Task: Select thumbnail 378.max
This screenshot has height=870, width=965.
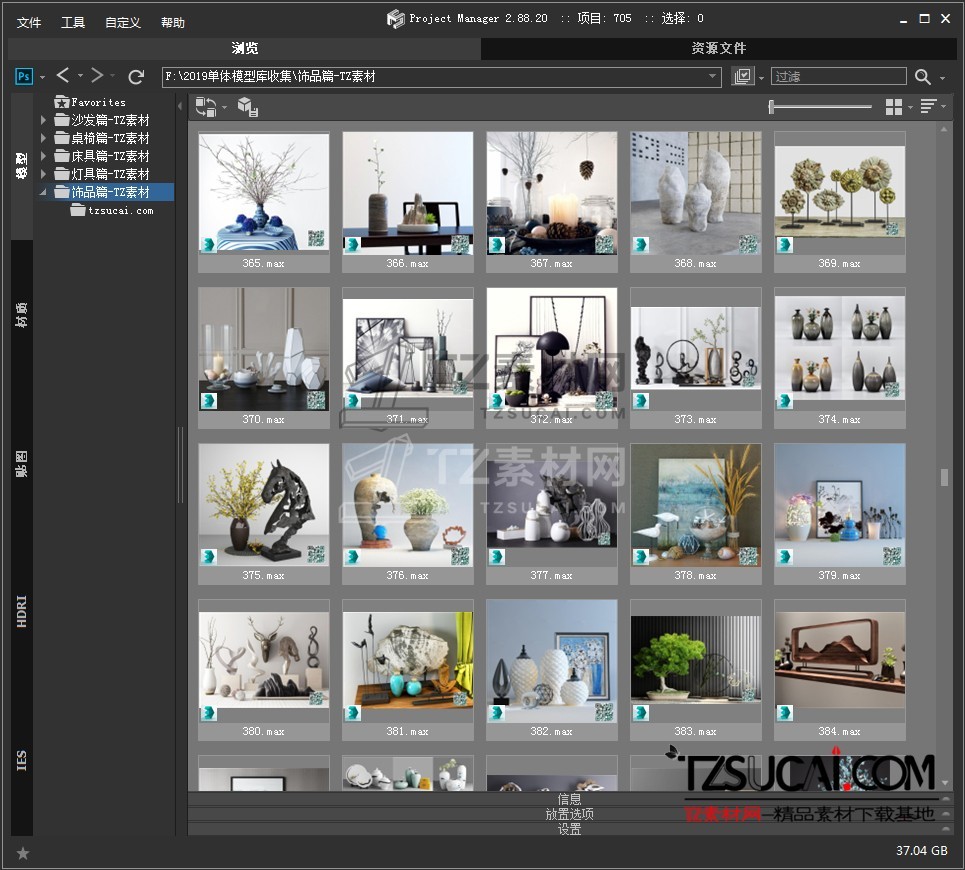Action: pyautogui.click(x=695, y=514)
